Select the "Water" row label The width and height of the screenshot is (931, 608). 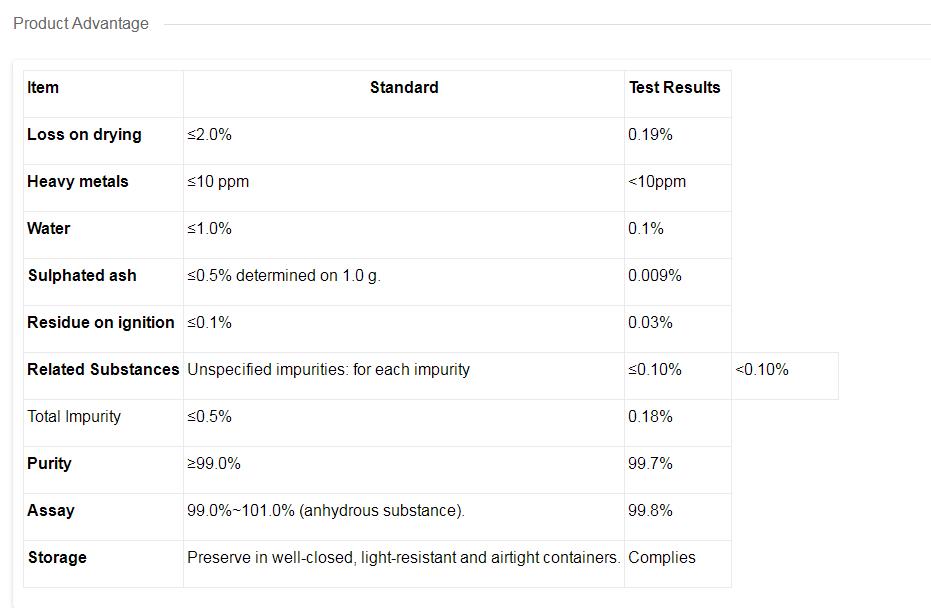coord(49,228)
